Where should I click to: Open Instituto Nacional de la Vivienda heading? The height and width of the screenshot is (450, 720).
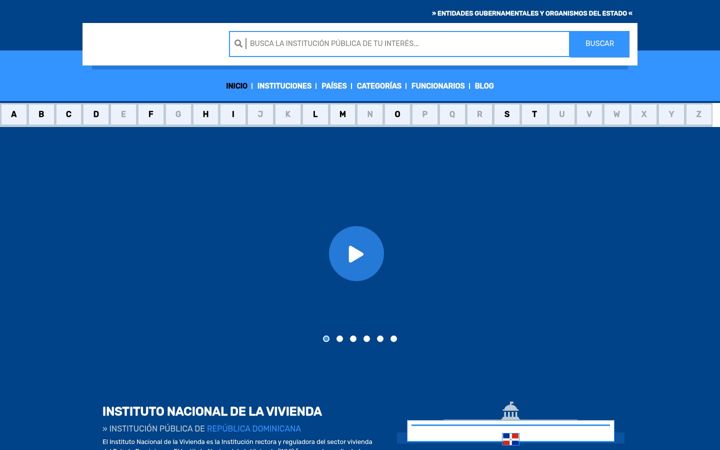(212, 411)
